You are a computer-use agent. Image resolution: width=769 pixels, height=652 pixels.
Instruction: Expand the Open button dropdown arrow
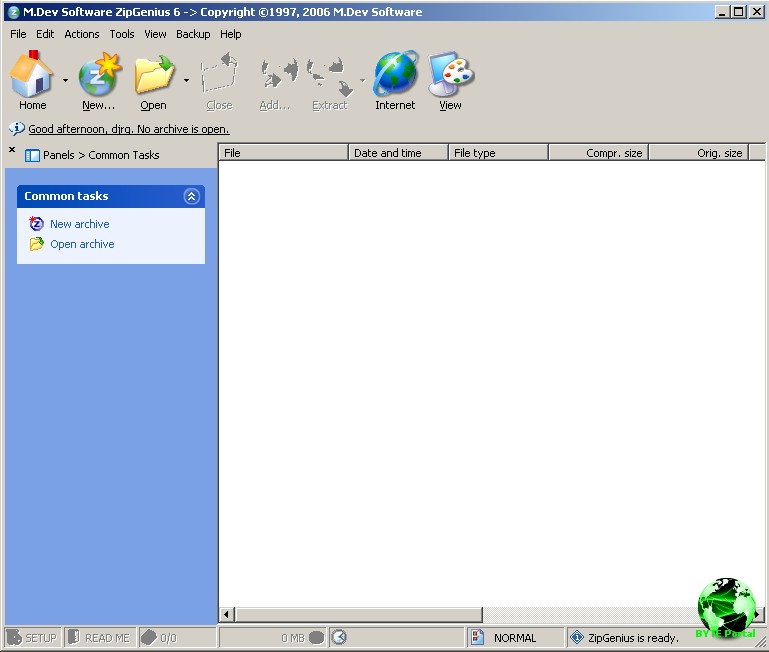point(186,80)
